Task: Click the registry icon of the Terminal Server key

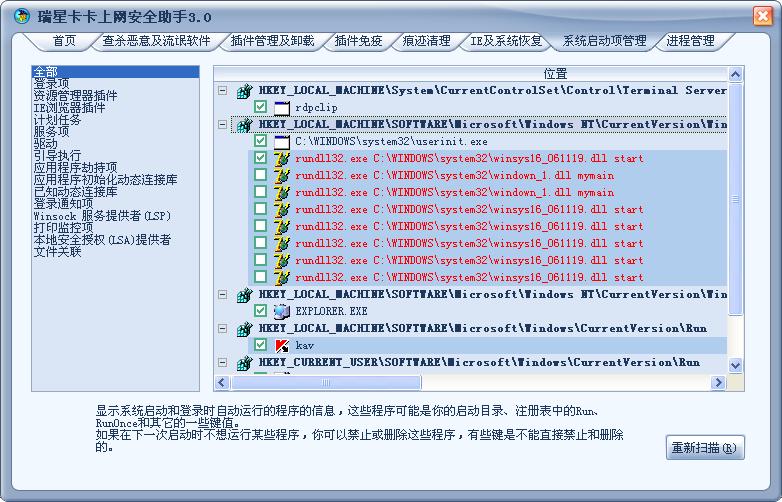Action: pos(244,91)
